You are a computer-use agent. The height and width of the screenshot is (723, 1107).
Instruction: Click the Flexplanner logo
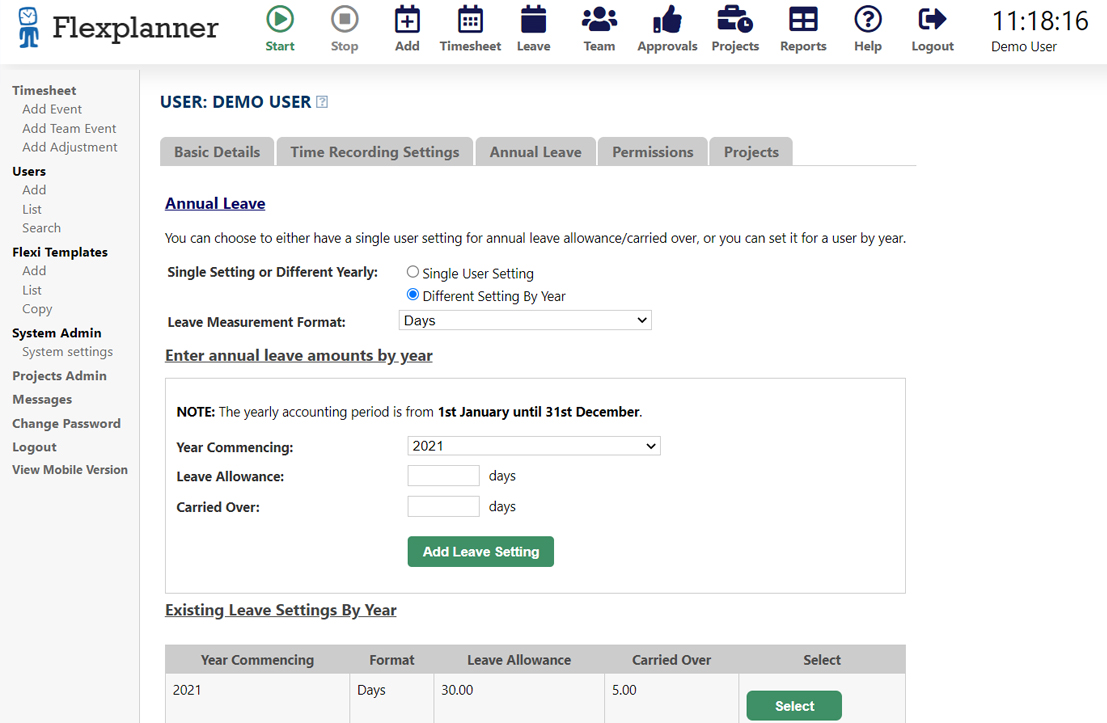coord(118,28)
